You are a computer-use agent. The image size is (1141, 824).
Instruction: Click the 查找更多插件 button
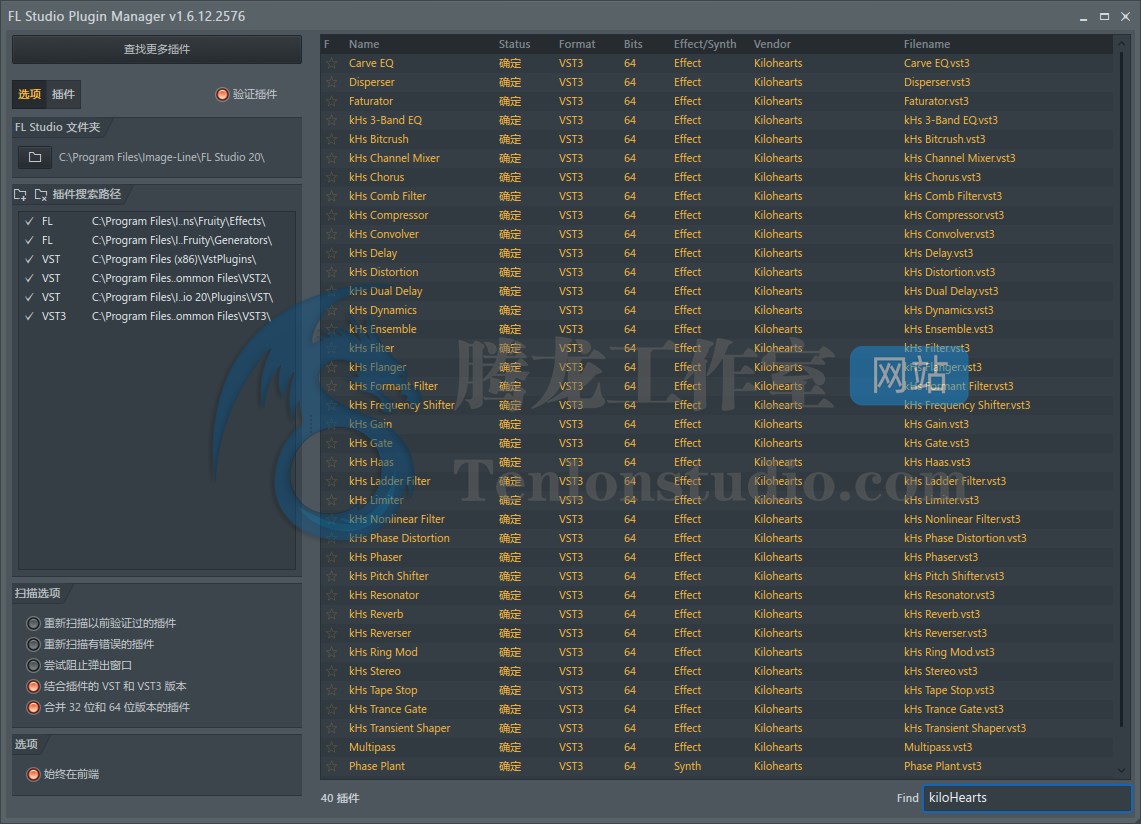(157, 49)
